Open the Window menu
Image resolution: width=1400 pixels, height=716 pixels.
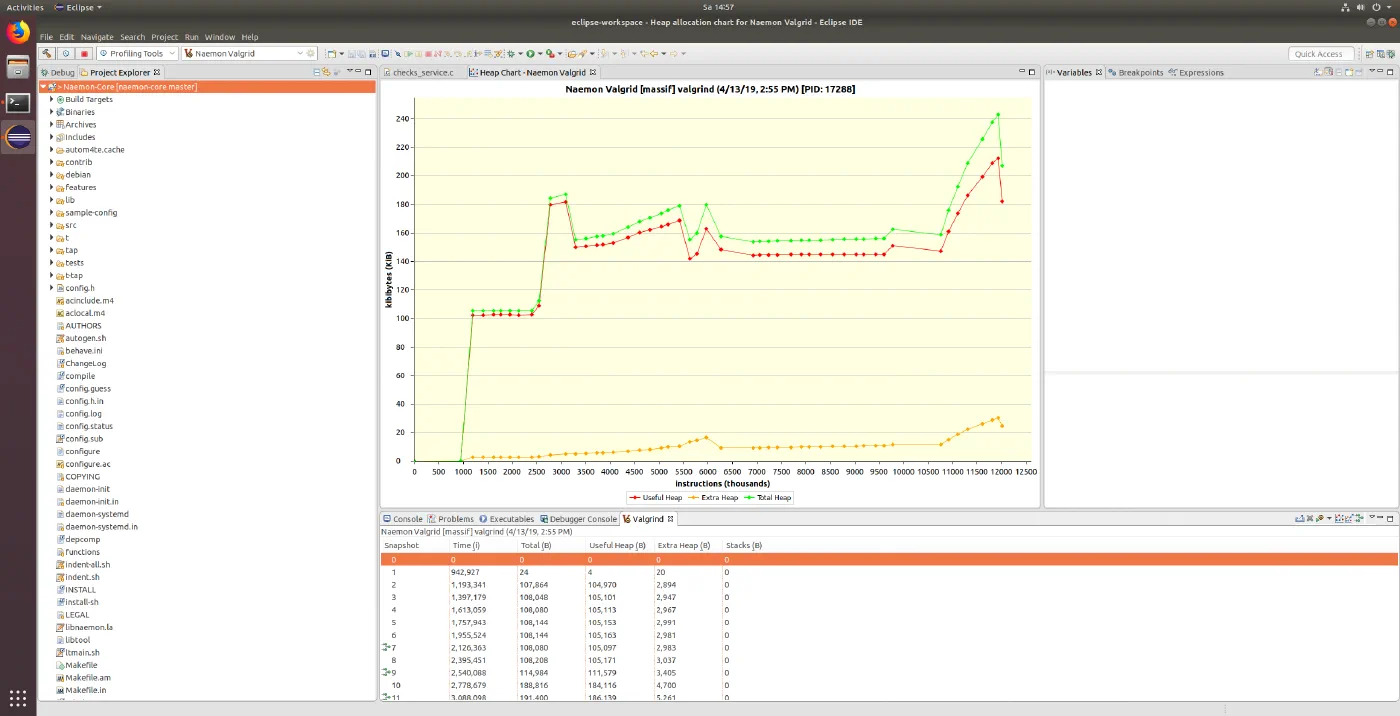click(x=220, y=37)
